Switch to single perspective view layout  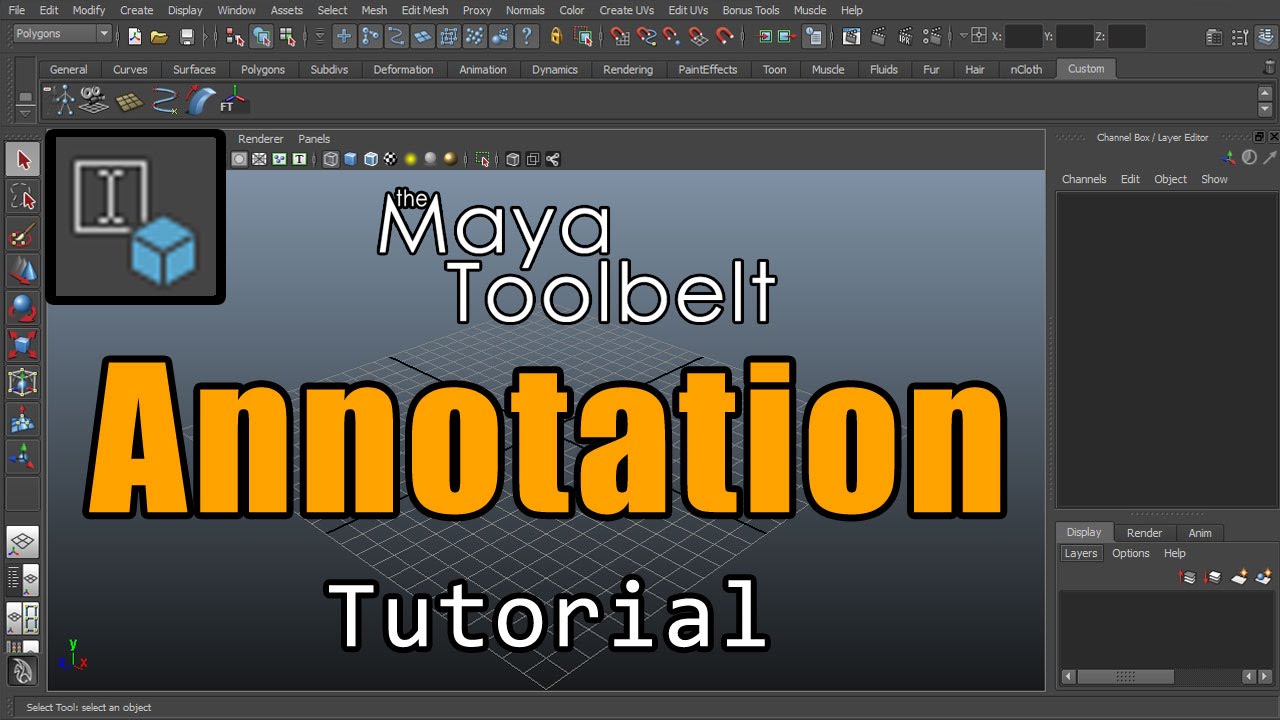[x=23, y=542]
